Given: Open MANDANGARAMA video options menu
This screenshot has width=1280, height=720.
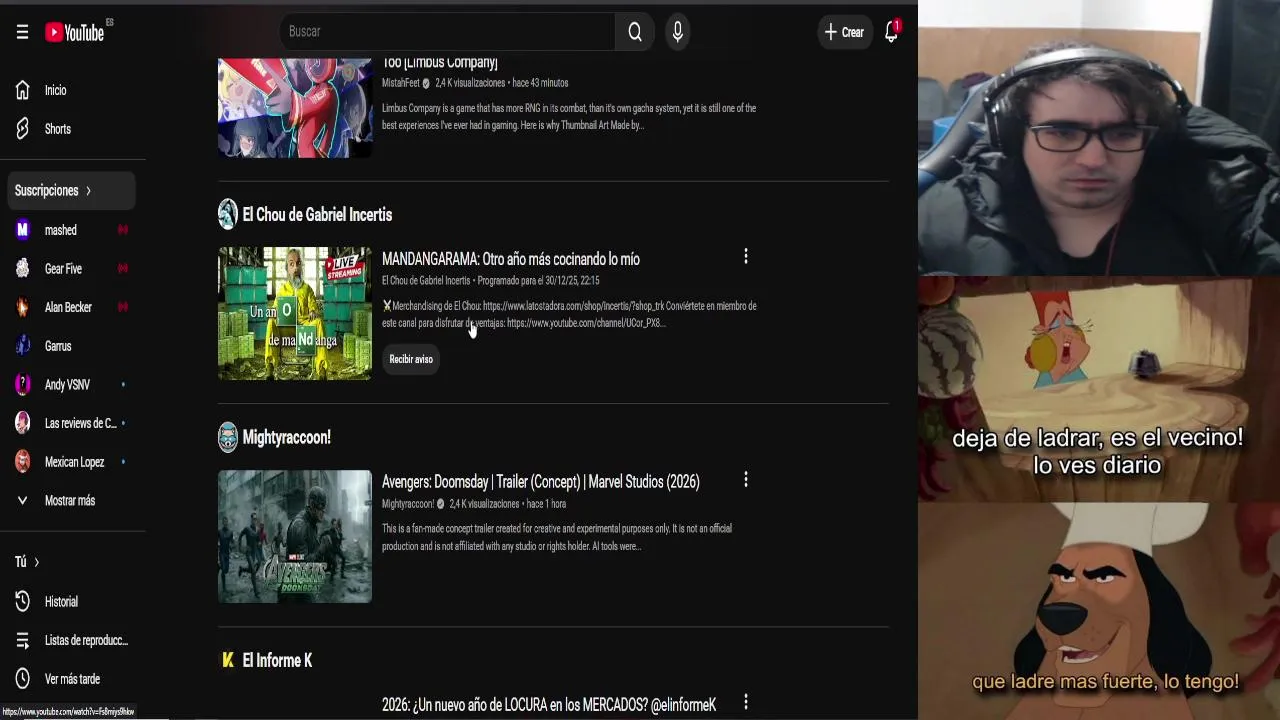Looking at the screenshot, I should coord(745,257).
